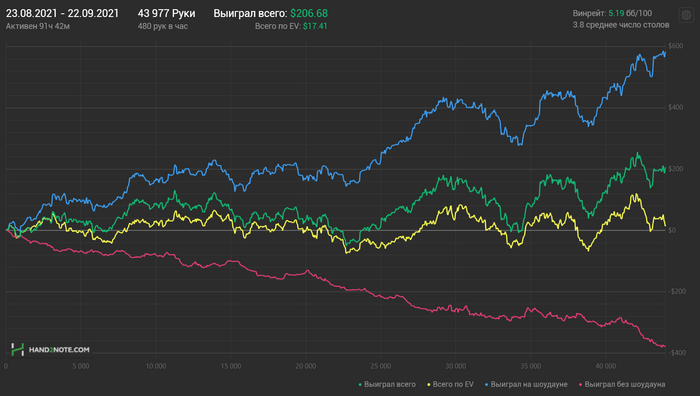Click the blue legend dot for showdown winnings

pyautogui.click(x=487, y=385)
